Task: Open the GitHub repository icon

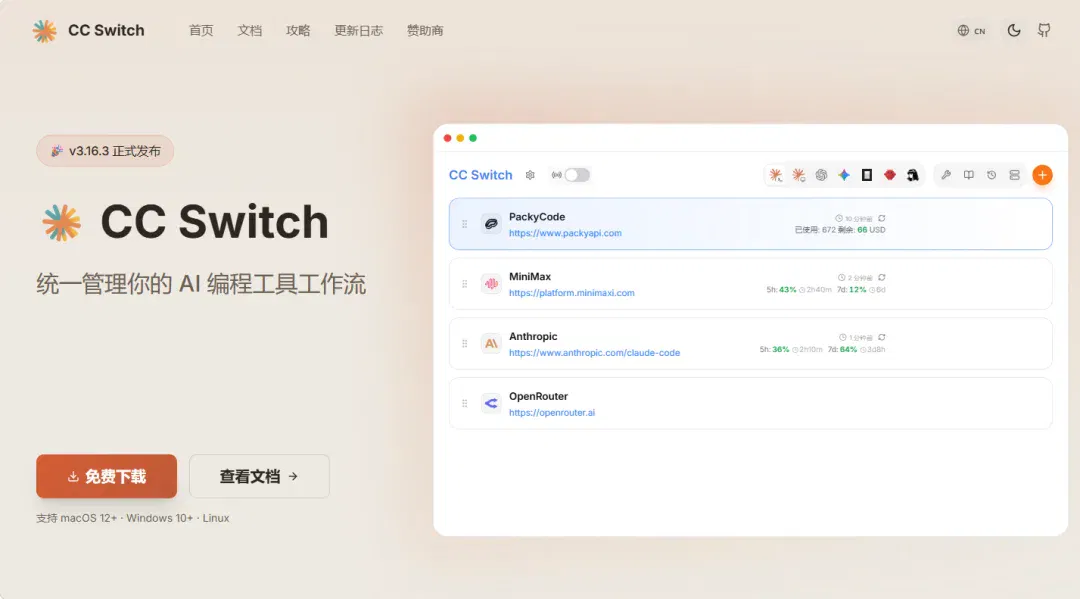Action: [x=1044, y=30]
